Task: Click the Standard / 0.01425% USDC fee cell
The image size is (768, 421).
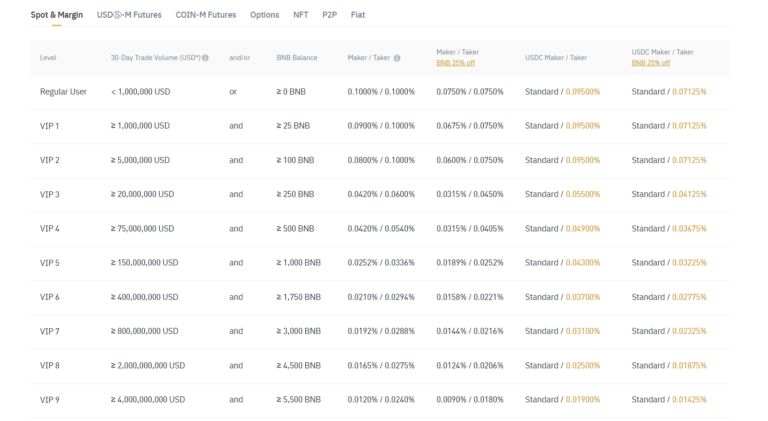Action: pyautogui.click(x=669, y=400)
